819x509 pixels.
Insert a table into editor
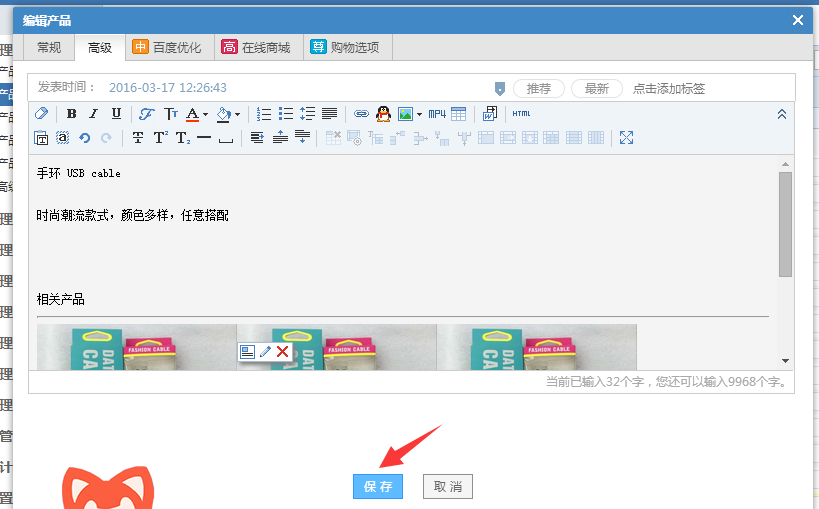point(459,114)
